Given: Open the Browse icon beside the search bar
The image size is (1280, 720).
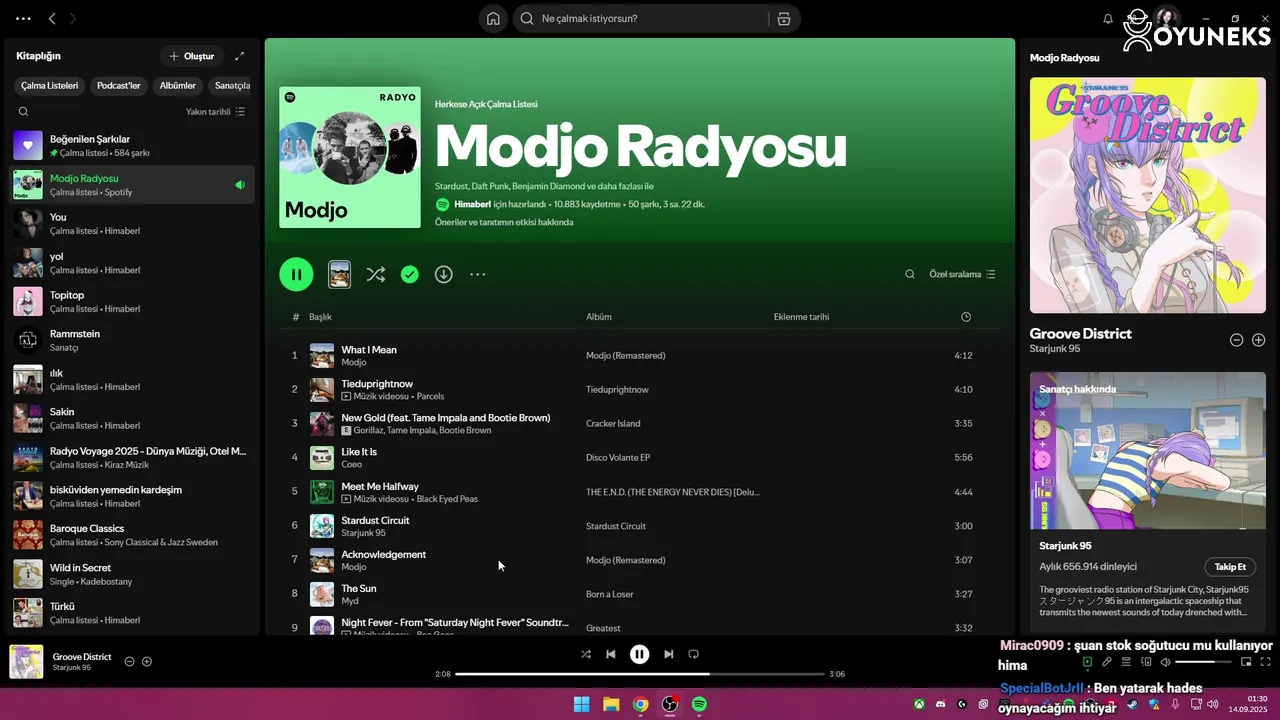Looking at the screenshot, I should point(784,19).
